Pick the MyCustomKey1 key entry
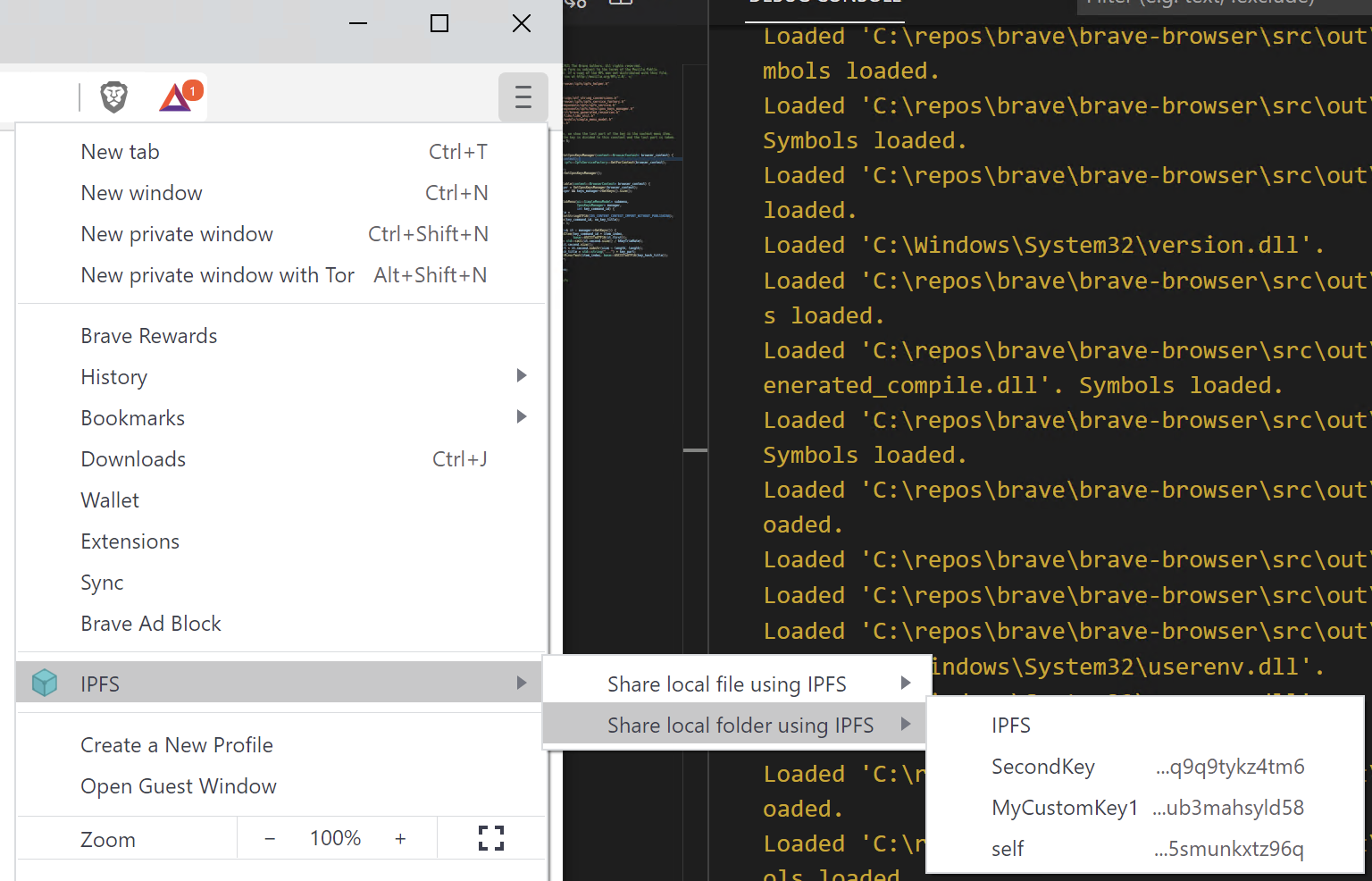This screenshot has height=881, width=1372. pyautogui.click(x=1146, y=808)
